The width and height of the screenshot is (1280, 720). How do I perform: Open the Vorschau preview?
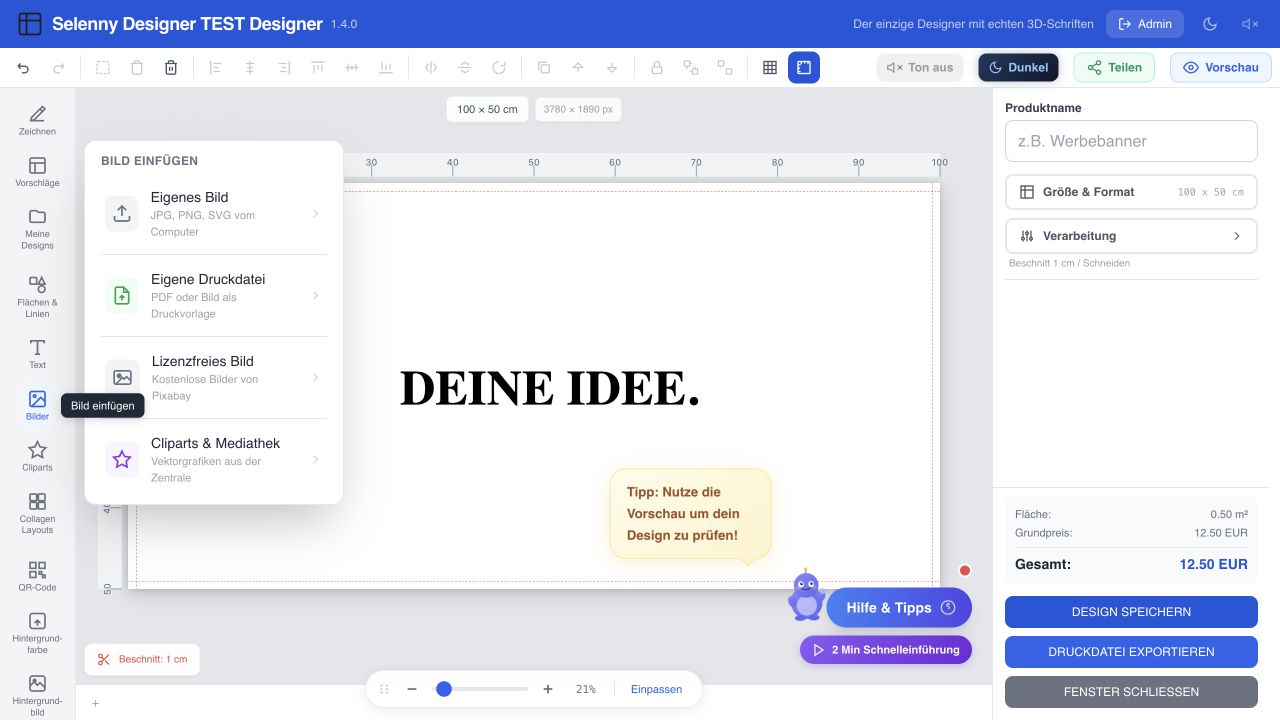pyautogui.click(x=1221, y=68)
